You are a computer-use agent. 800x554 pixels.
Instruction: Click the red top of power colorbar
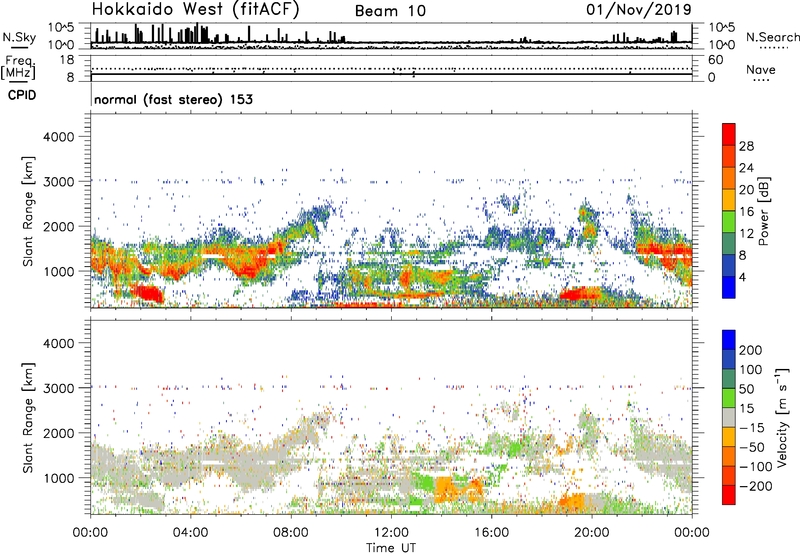tap(729, 134)
